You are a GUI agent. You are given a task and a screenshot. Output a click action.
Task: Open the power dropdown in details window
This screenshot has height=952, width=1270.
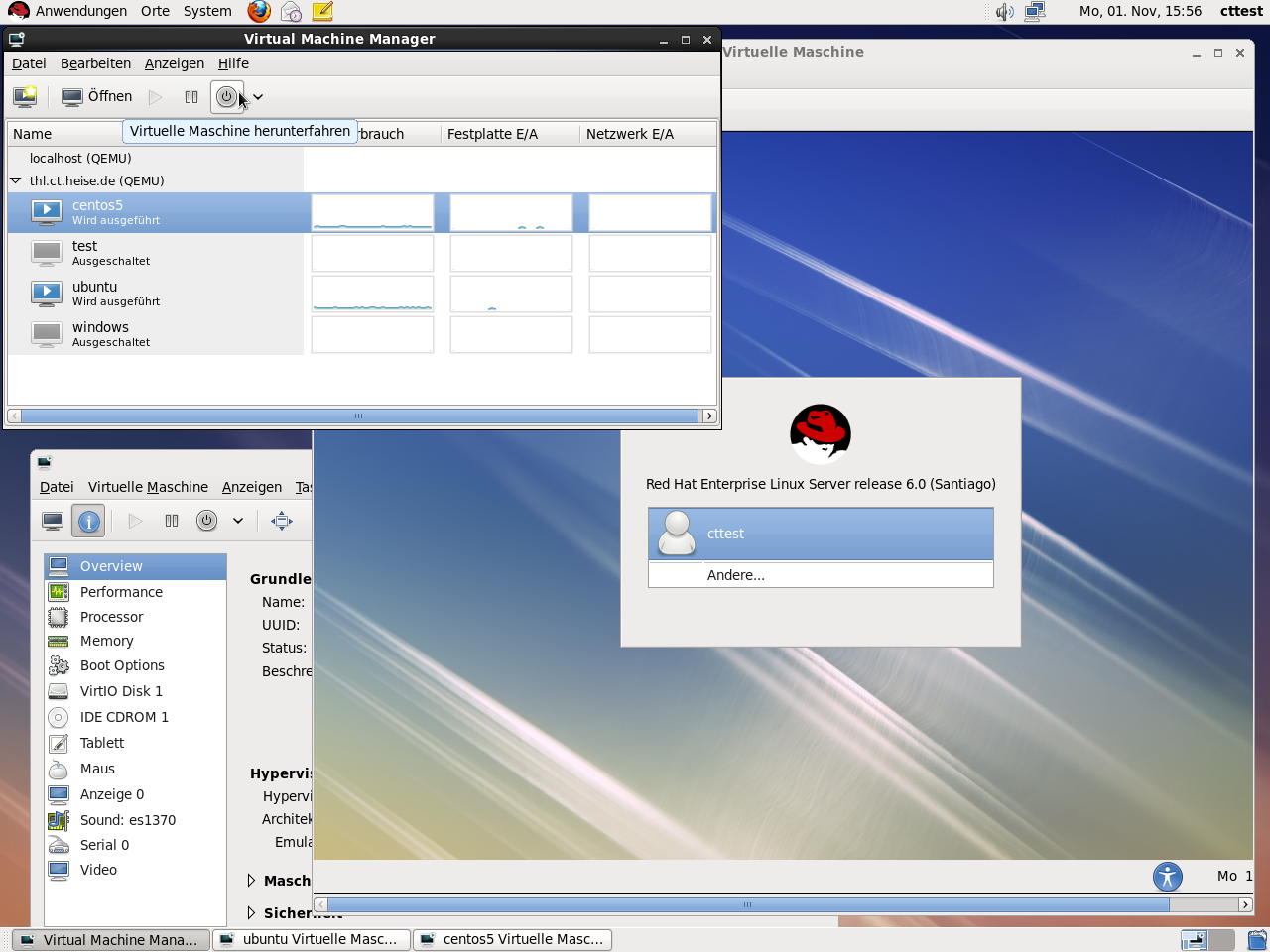click(x=238, y=521)
